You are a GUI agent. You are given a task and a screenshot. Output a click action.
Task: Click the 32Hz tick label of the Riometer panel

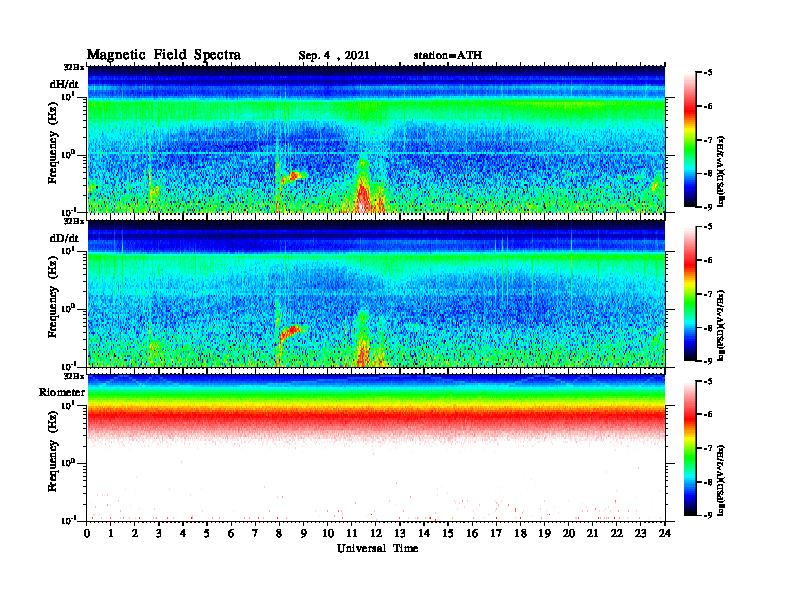click(74, 376)
